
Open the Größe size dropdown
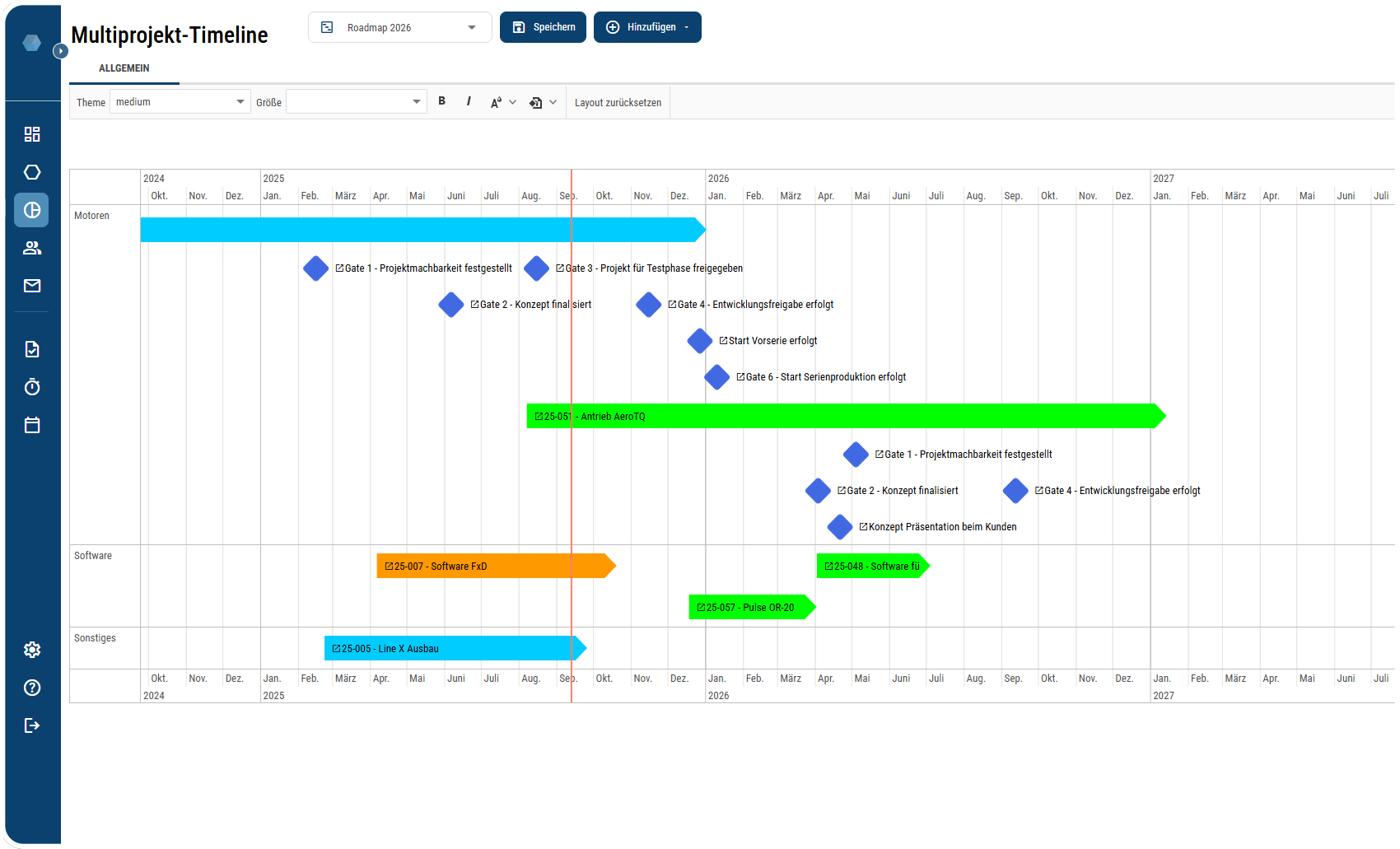356,102
